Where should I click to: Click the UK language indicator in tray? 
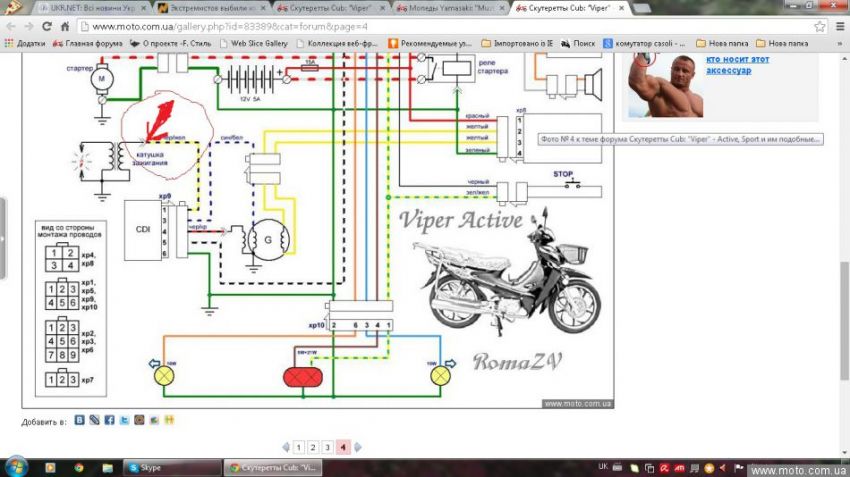coord(603,467)
